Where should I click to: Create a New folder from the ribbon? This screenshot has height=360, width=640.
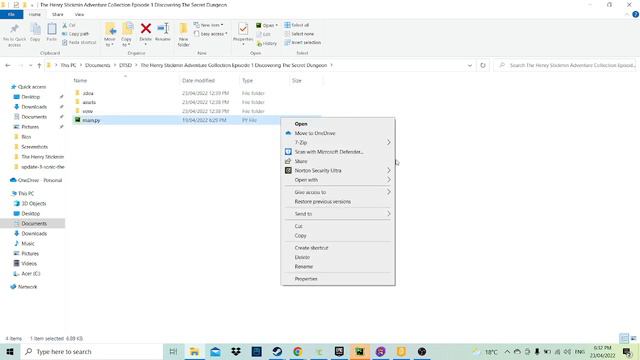pos(183,34)
